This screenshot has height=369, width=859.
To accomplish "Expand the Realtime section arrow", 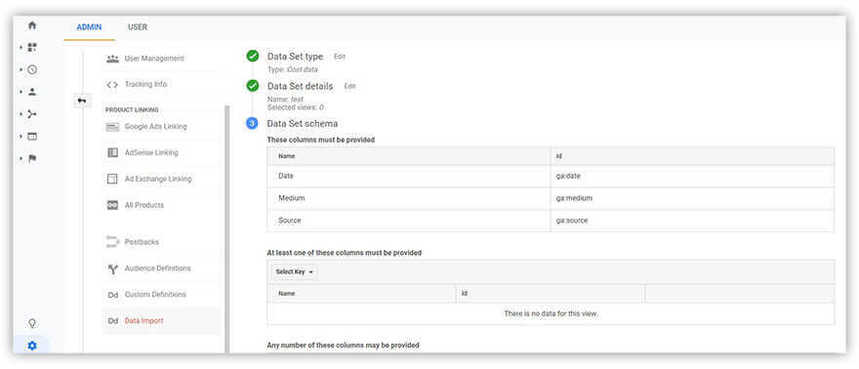I will pyautogui.click(x=21, y=70).
